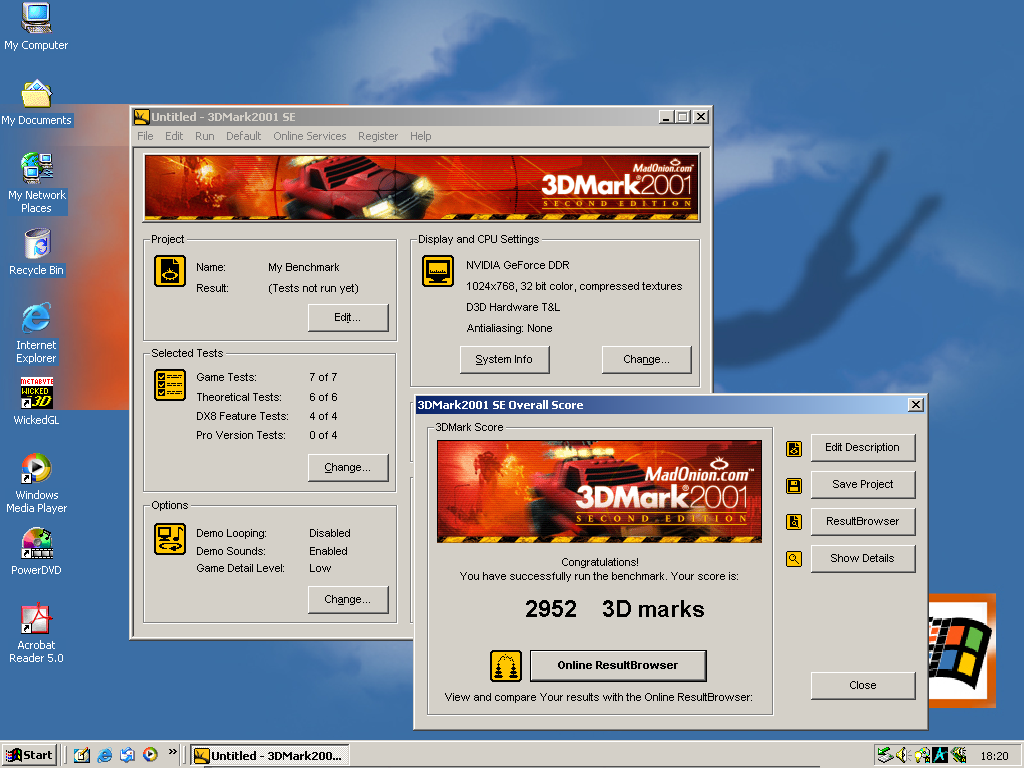Click the Project document icon
This screenshot has height=768, width=1024.
tap(170, 271)
